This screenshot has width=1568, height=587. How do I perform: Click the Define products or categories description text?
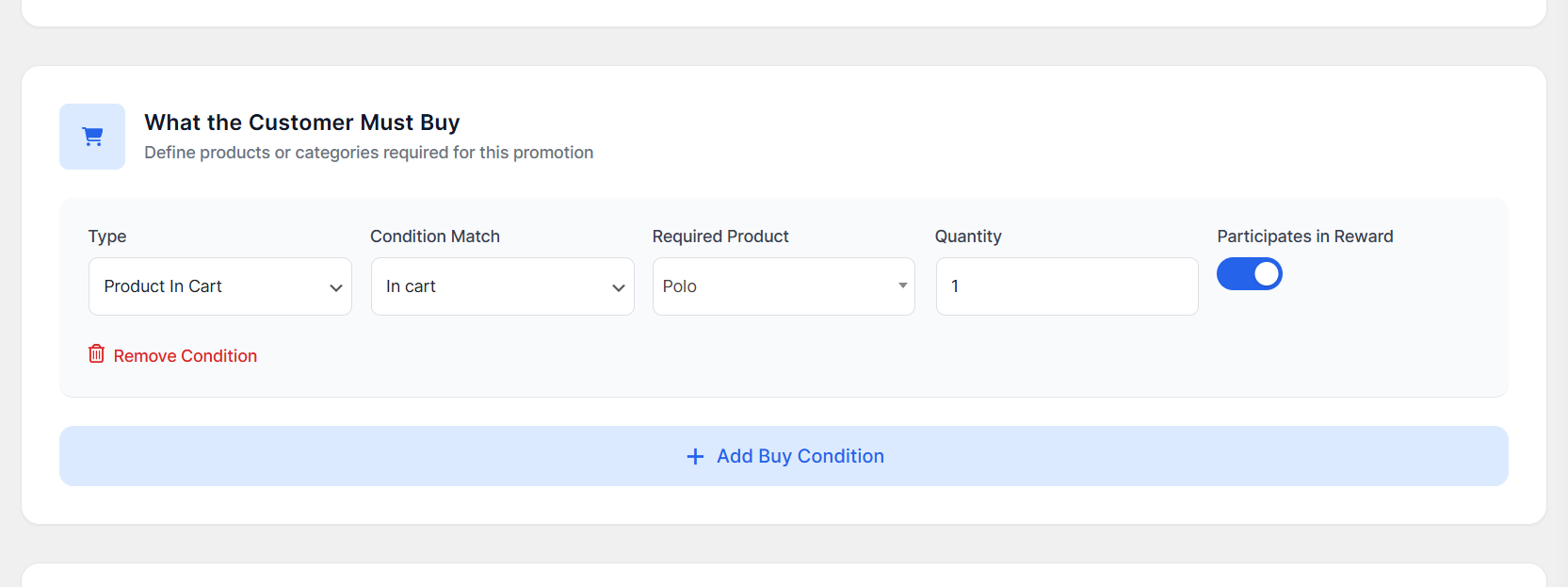coord(368,153)
